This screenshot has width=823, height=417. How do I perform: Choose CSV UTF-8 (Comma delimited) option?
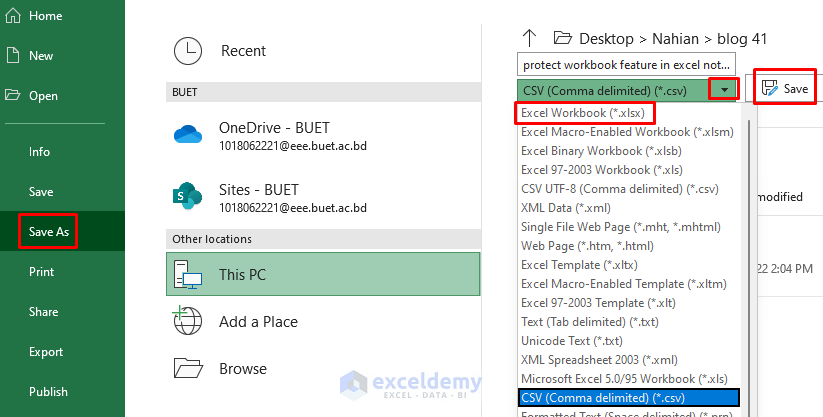click(619, 189)
